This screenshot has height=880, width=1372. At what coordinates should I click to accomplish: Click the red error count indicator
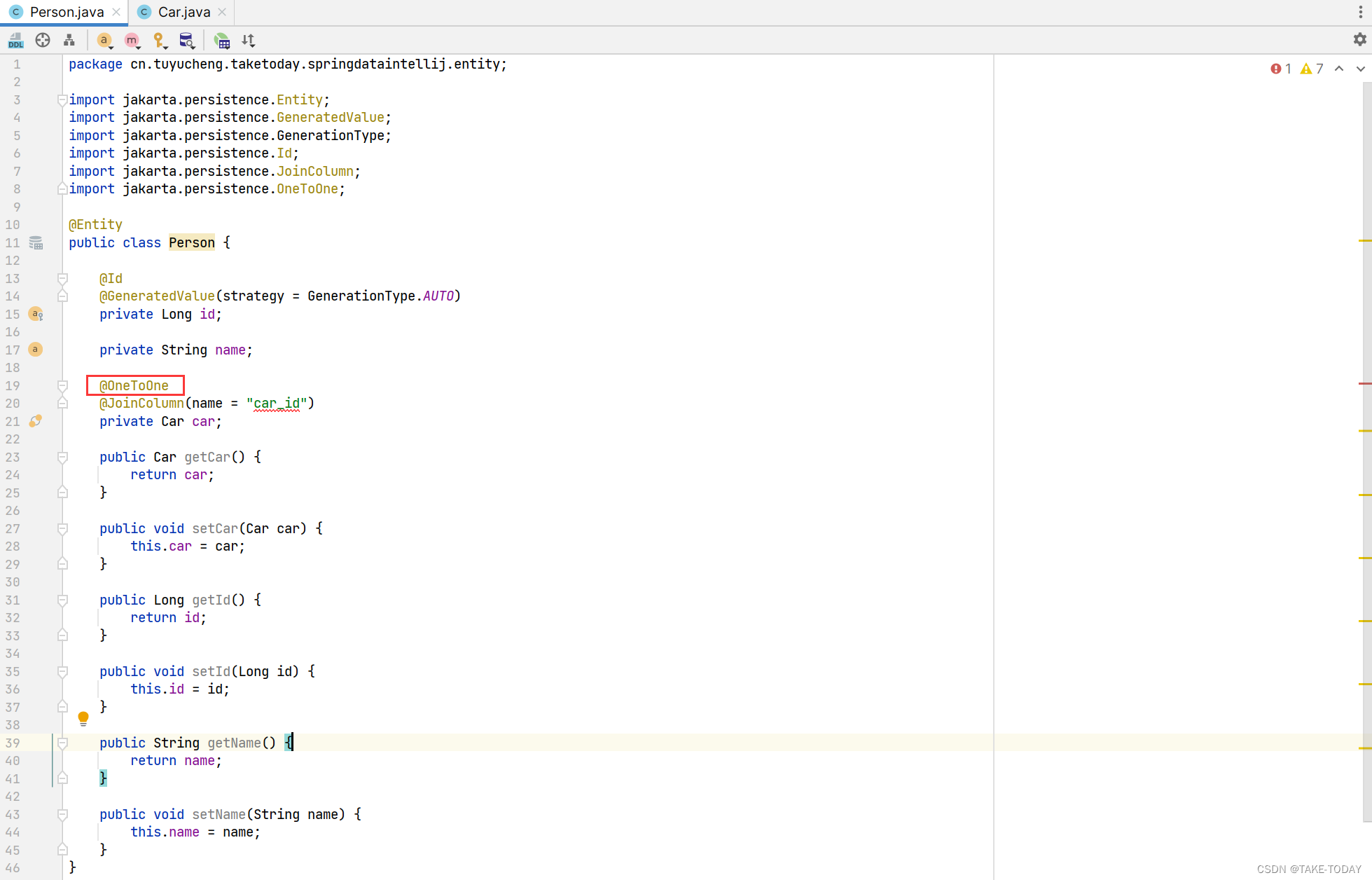coord(1280,69)
